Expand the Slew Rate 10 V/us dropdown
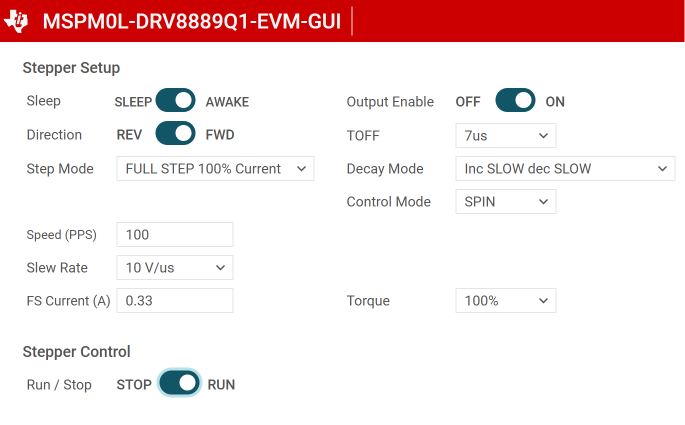This screenshot has width=685, height=425. tap(175, 267)
